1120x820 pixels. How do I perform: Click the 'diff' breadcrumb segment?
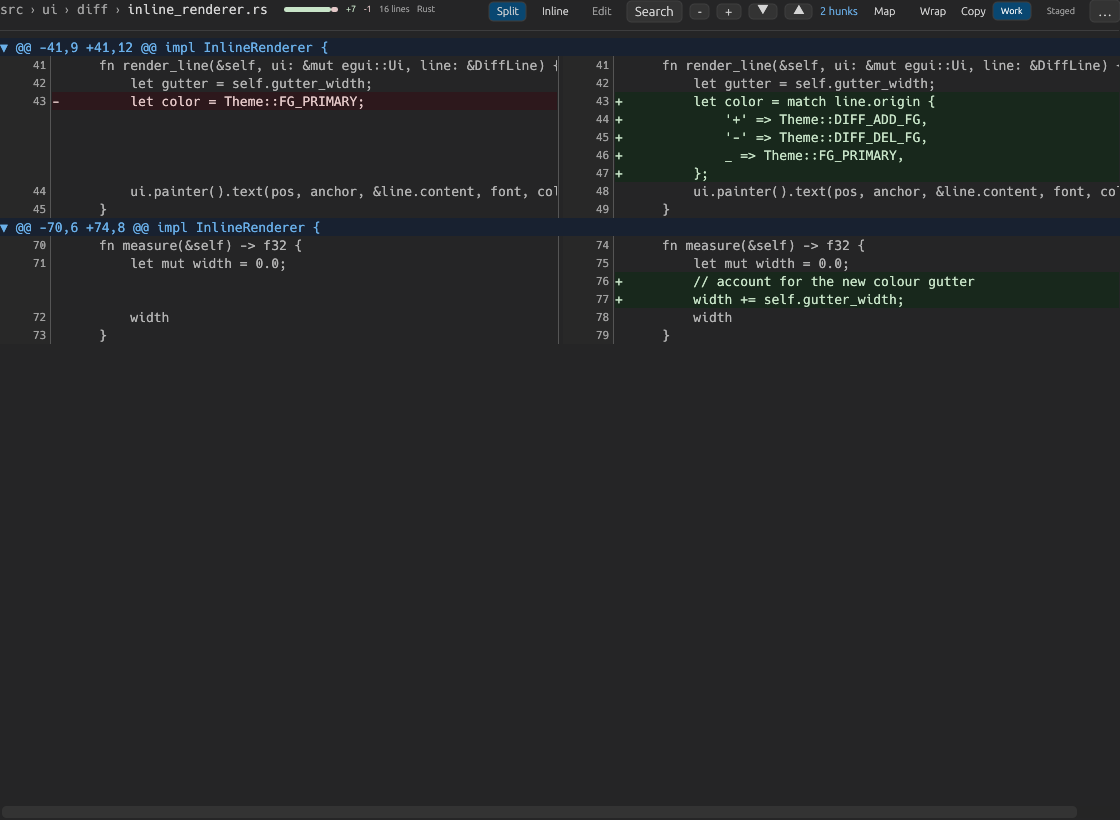click(x=92, y=10)
